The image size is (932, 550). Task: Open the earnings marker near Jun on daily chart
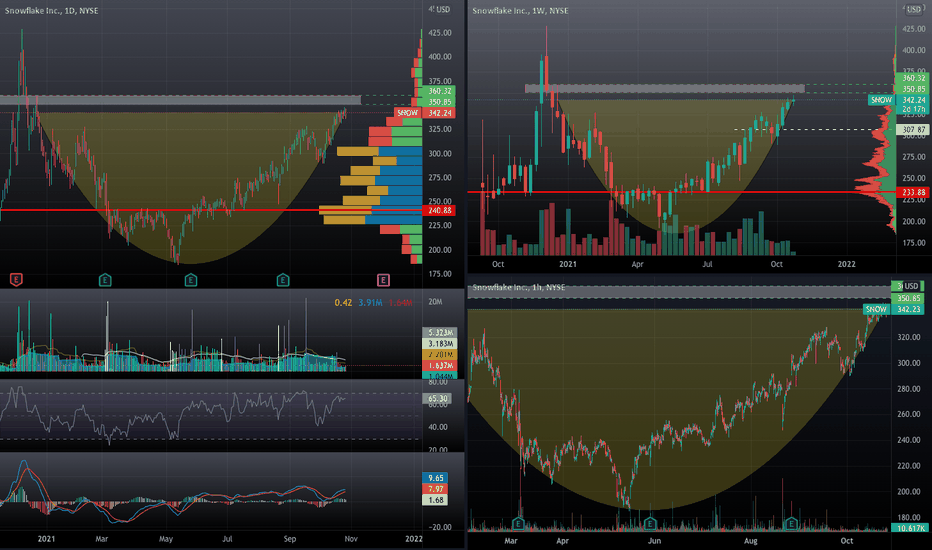(191, 279)
